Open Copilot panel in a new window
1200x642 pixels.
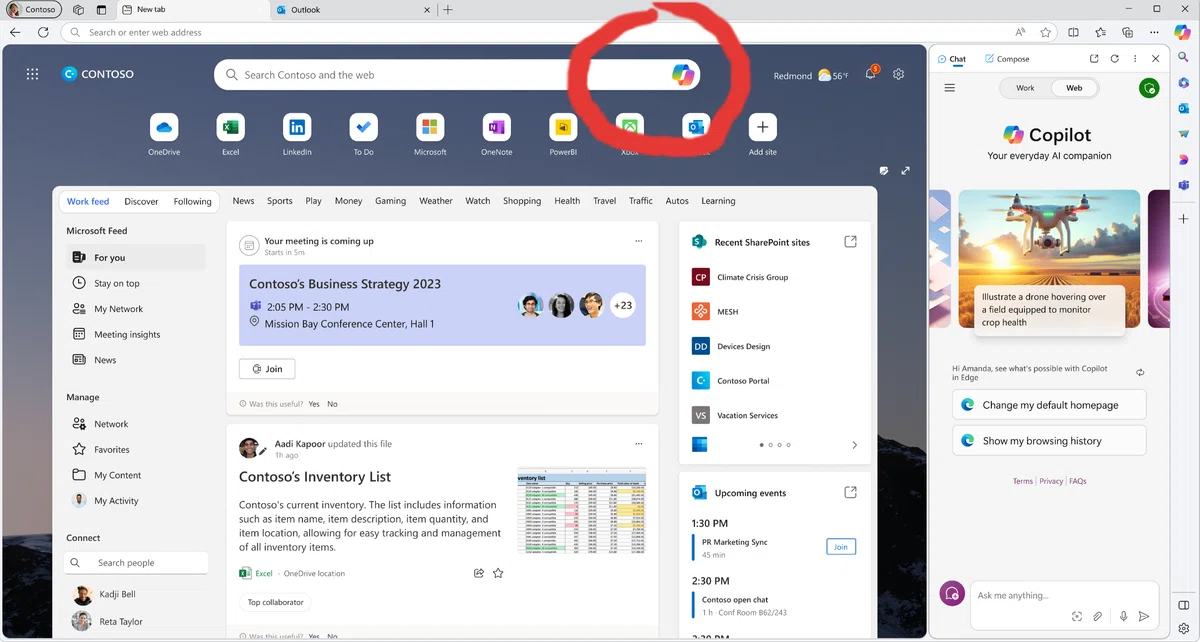[x=1094, y=59]
